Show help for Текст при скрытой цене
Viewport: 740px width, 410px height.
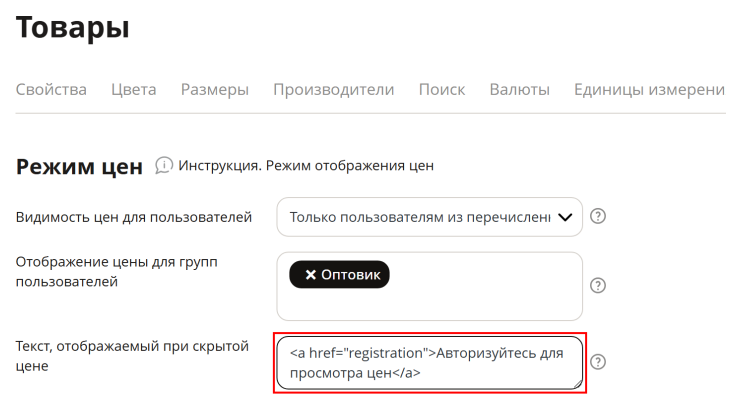pyautogui.click(x=598, y=361)
